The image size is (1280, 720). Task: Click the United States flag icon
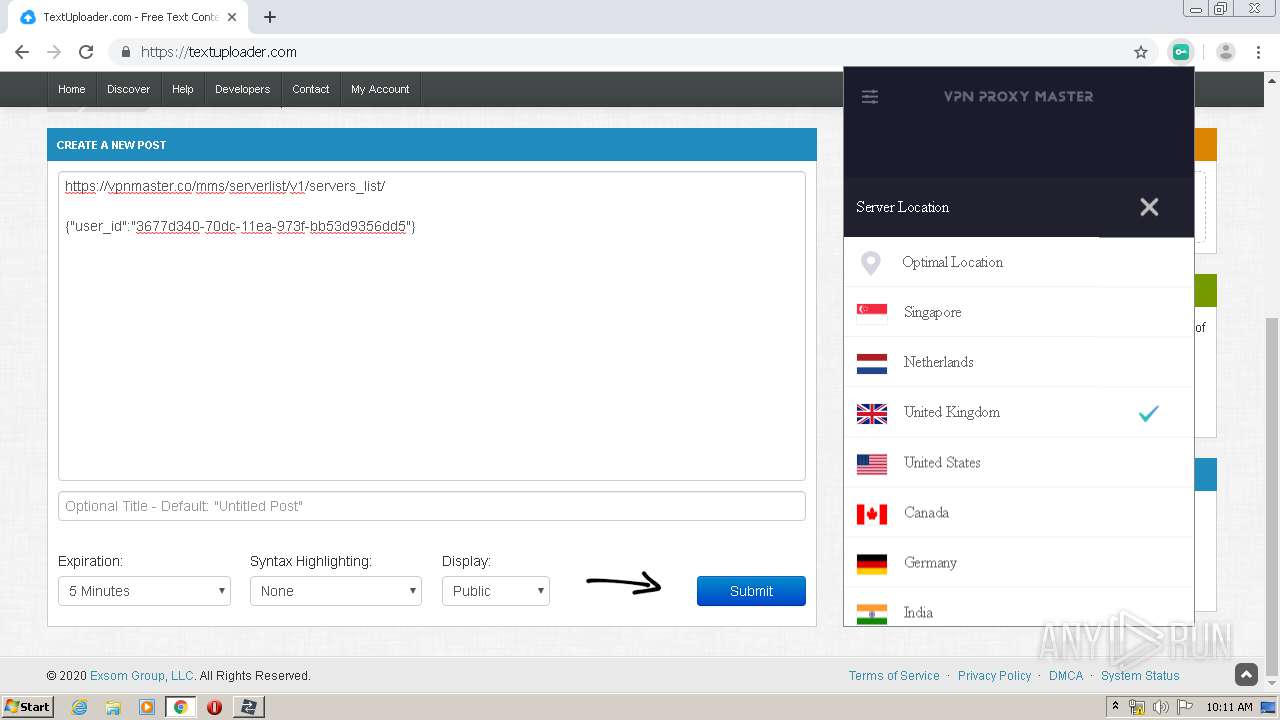[872, 463]
